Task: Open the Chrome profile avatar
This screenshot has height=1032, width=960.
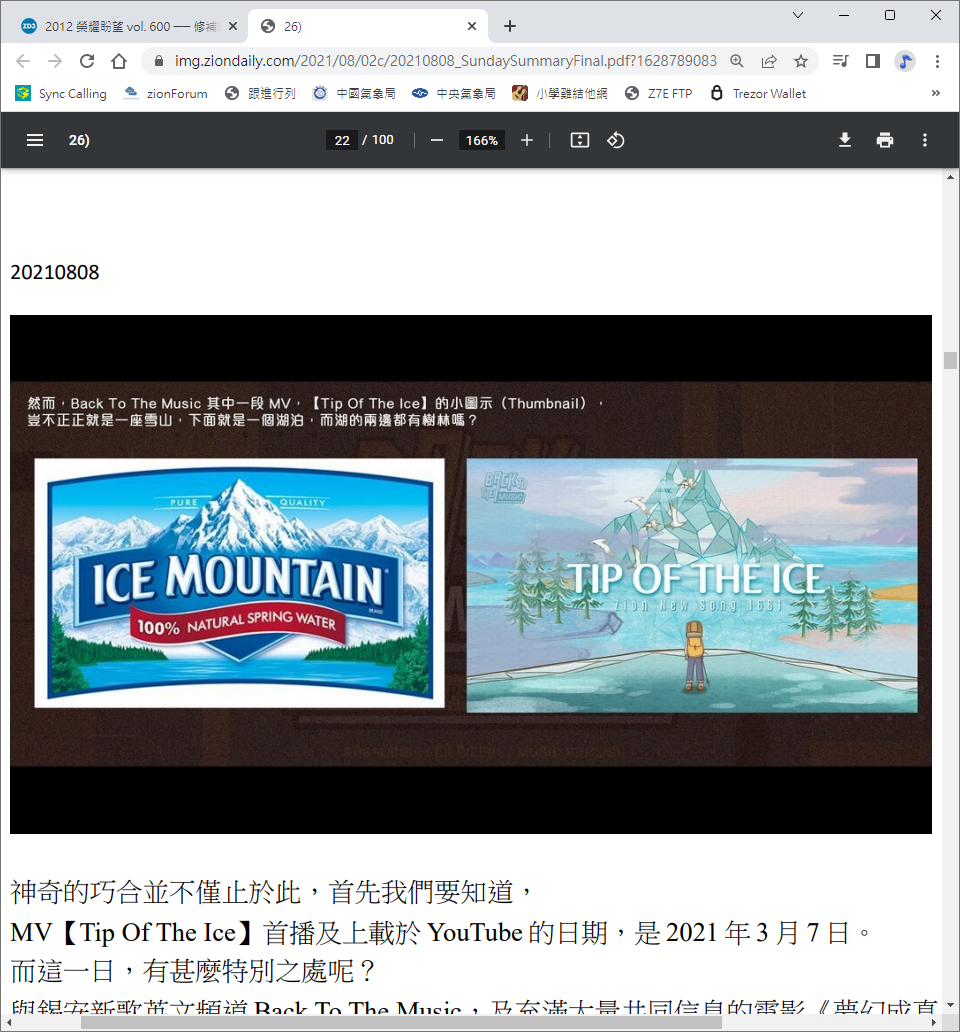Action: [905, 61]
